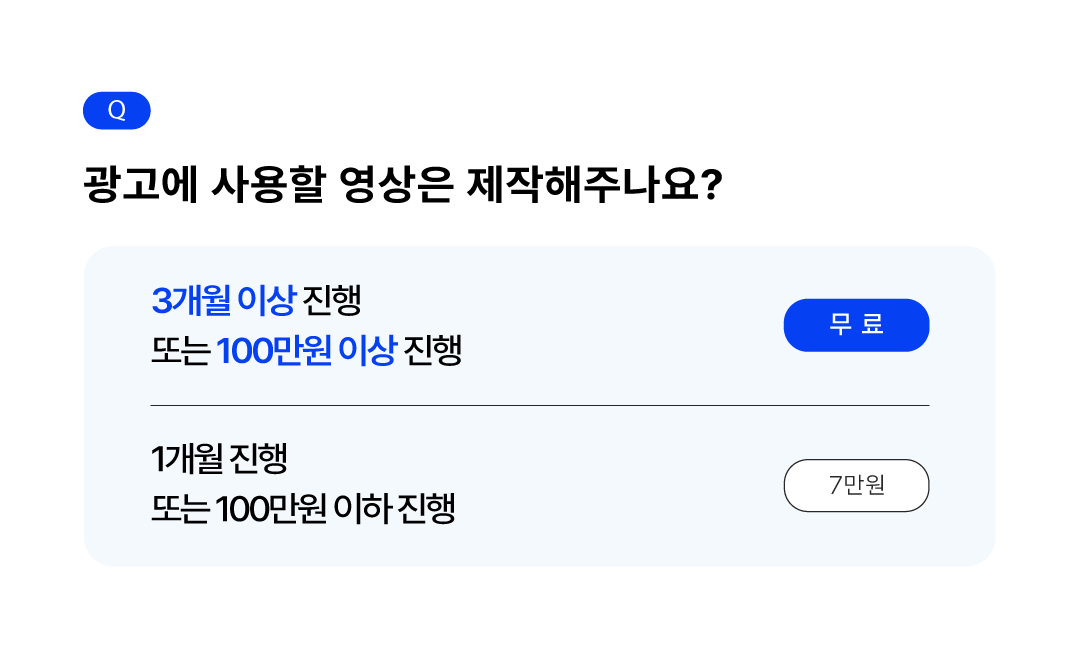
Task: Click 진행 right after 1개월
Action: click(x=259, y=459)
